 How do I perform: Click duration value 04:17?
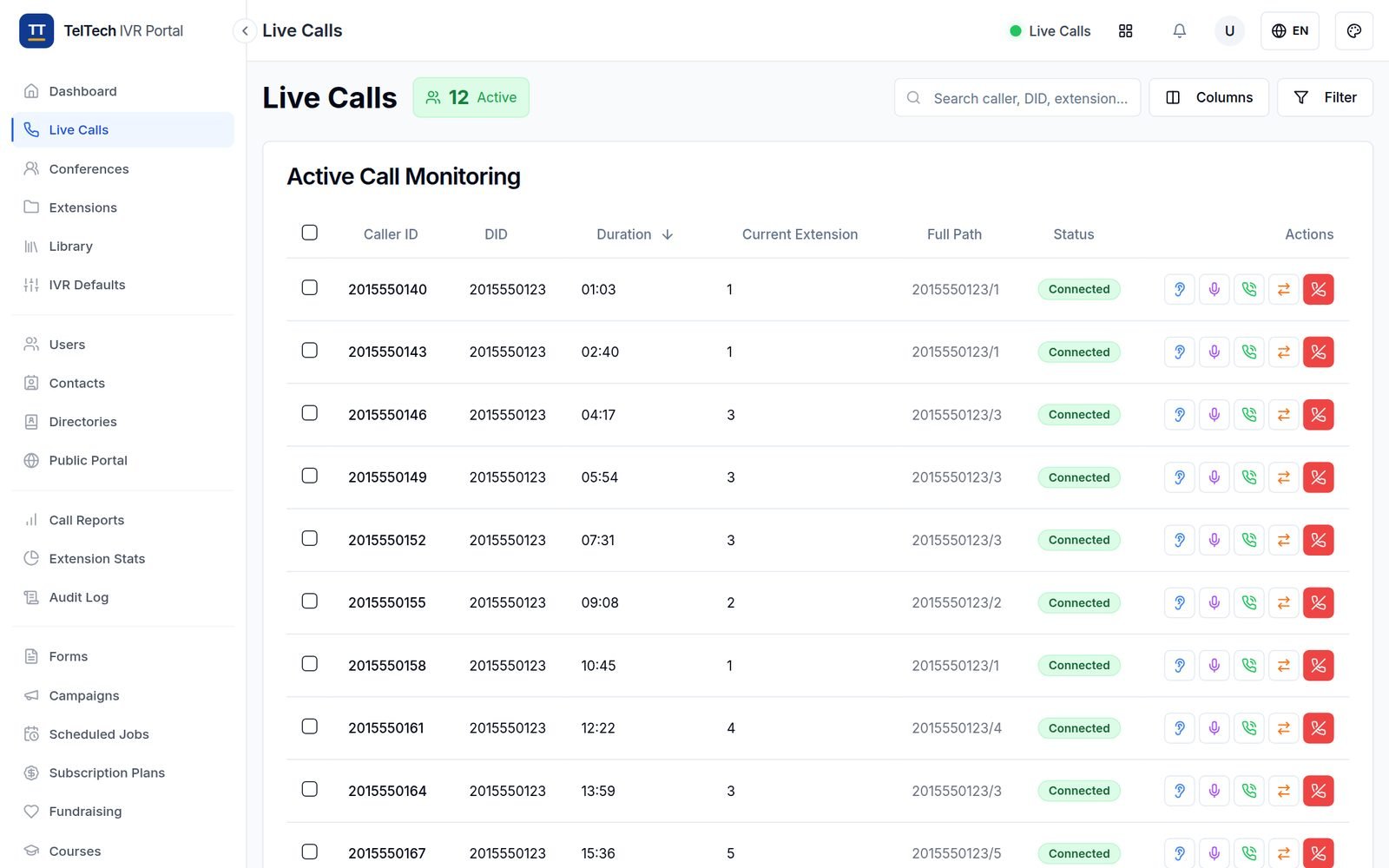(x=598, y=415)
